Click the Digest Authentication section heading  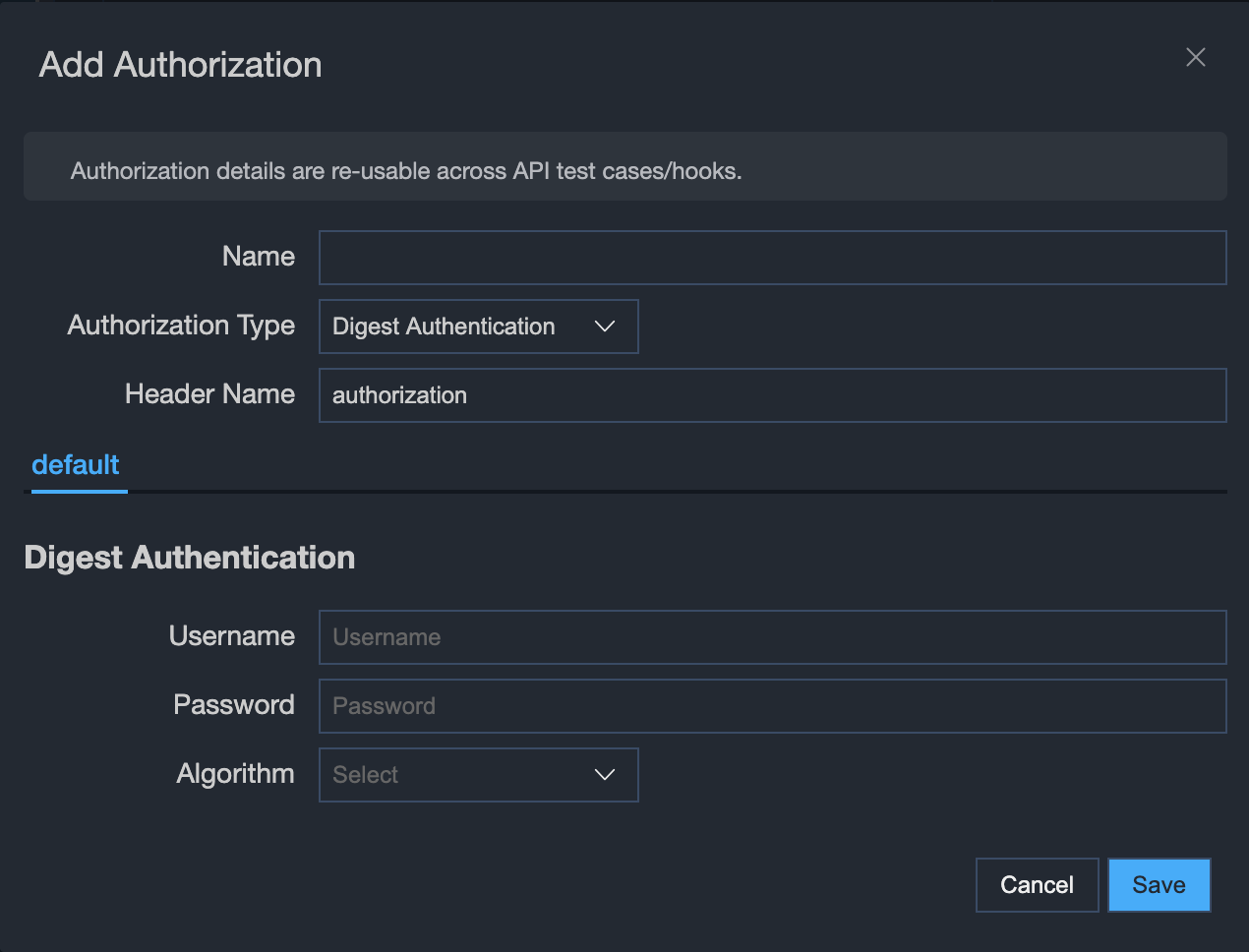click(x=190, y=558)
